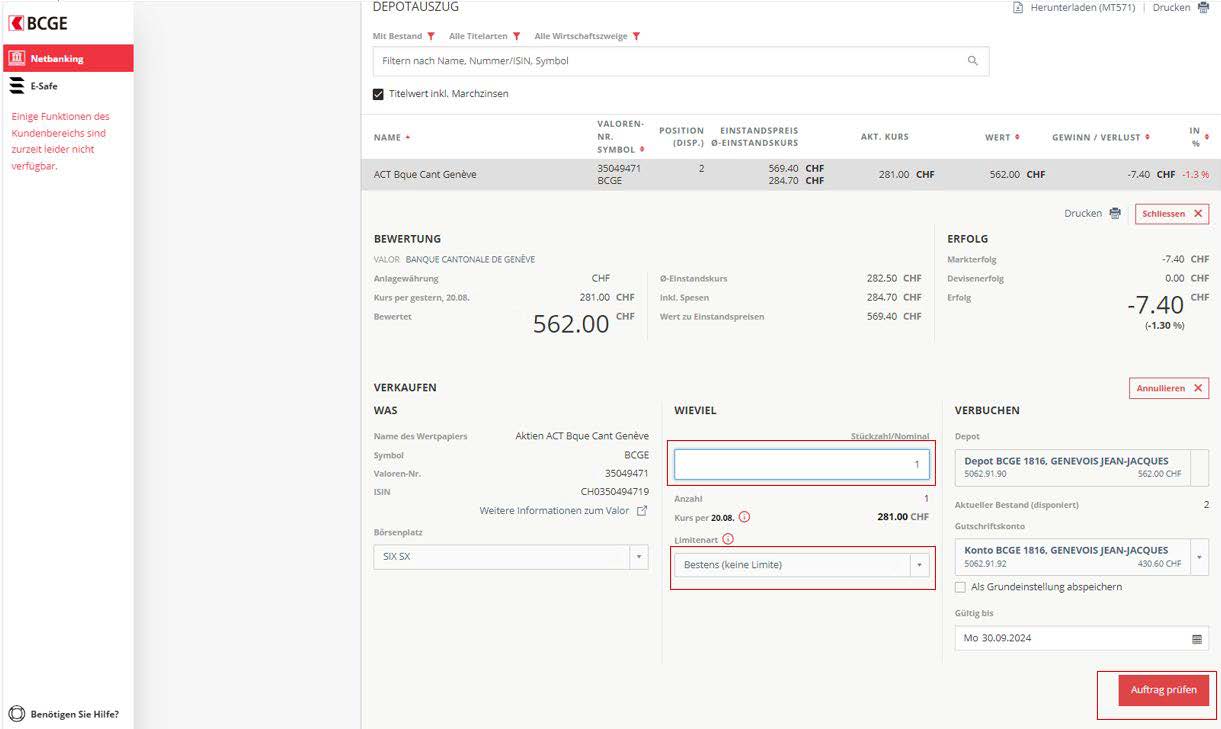
Task: Check 'Als Grundeinstellung abspeichern'
Action: 961,587
